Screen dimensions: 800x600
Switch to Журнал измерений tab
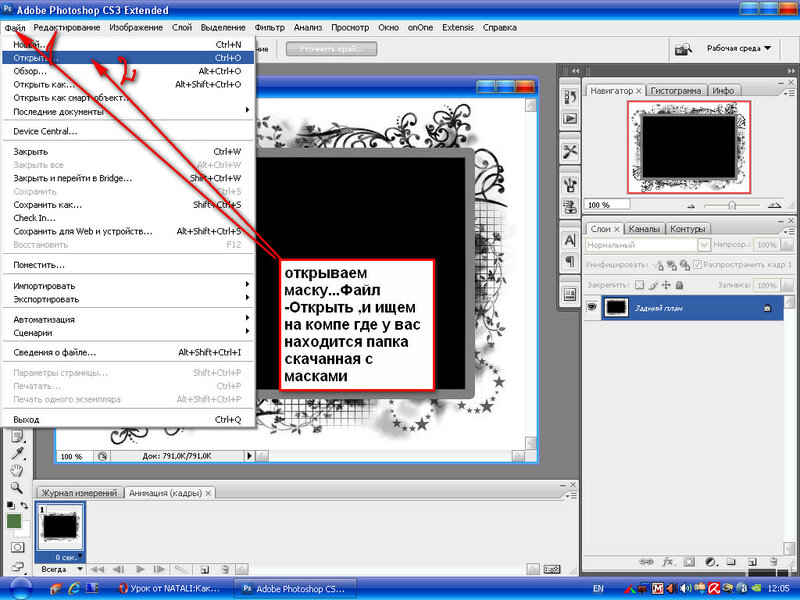point(79,493)
